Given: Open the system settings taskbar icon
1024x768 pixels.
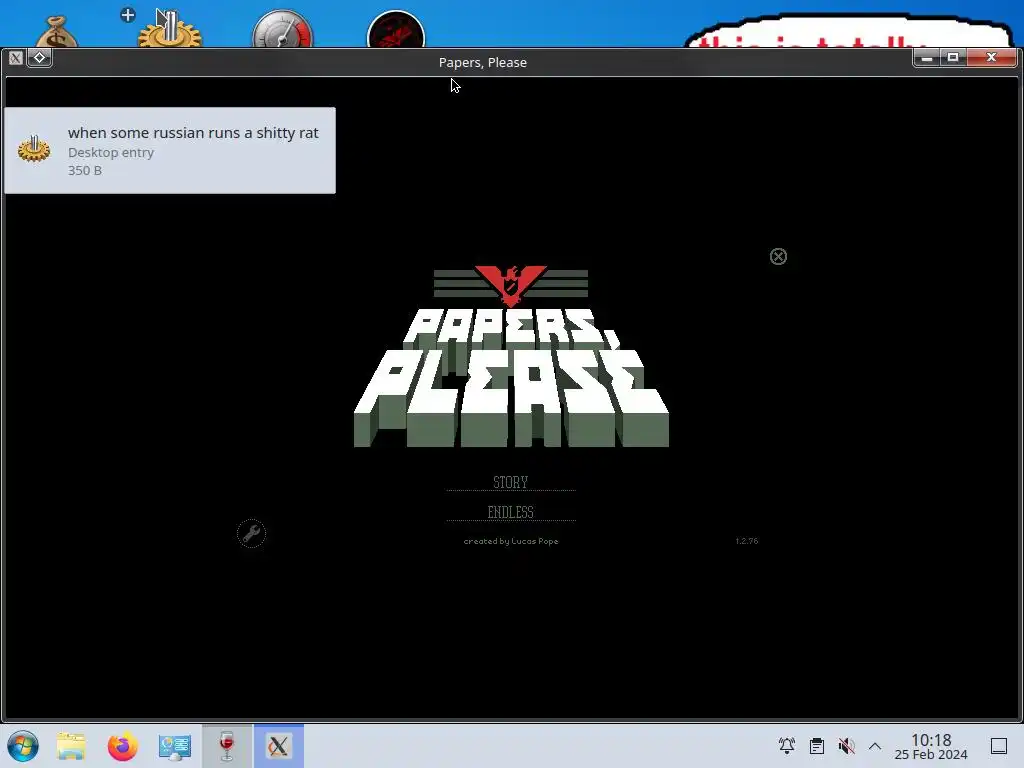Looking at the screenshot, I should tap(174, 746).
